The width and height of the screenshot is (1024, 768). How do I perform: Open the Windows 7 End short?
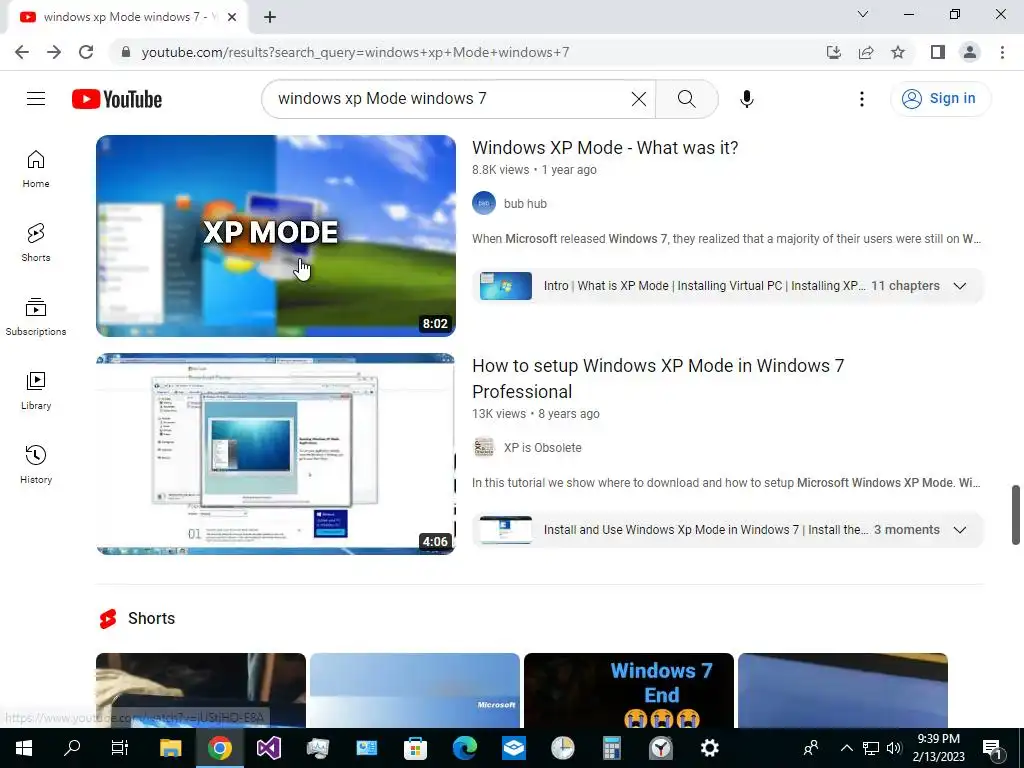(x=628, y=690)
